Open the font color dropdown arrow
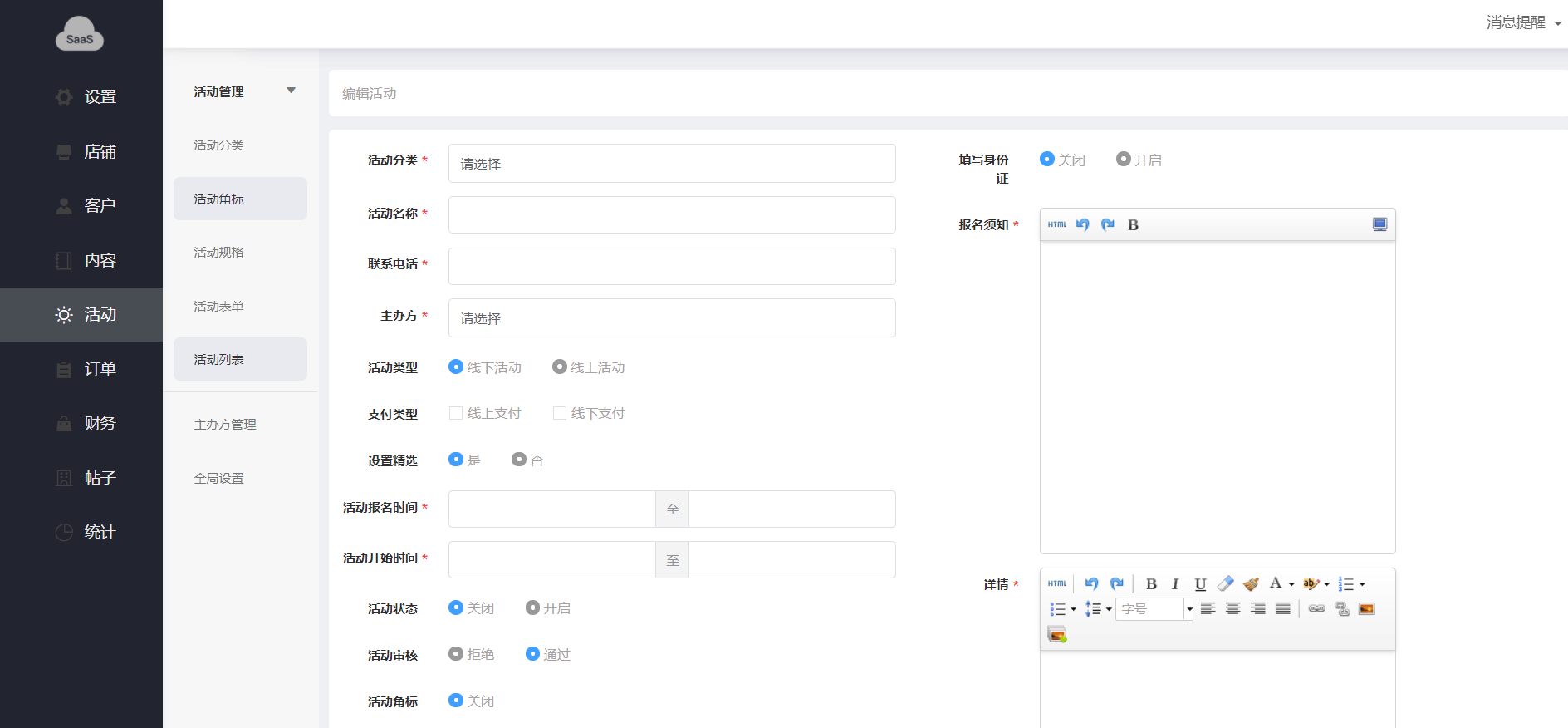1568x728 pixels. click(1291, 584)
